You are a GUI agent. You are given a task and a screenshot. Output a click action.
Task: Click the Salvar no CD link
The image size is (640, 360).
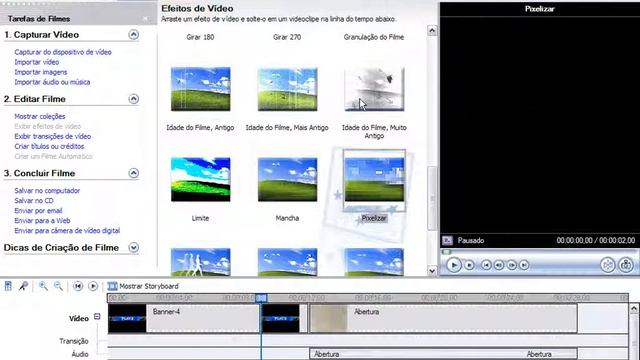[x=34, y=200]
